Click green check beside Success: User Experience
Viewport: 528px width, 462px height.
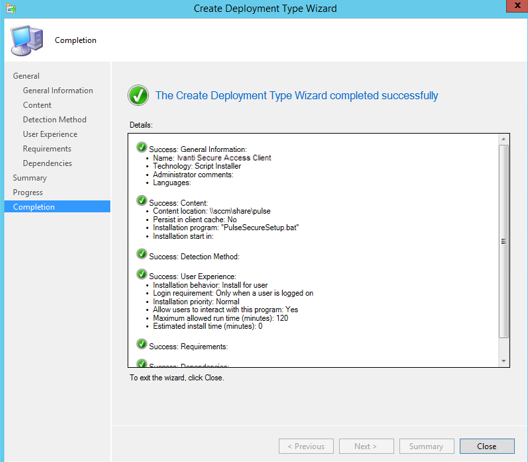pyautogui.click(x=142, y=274)
